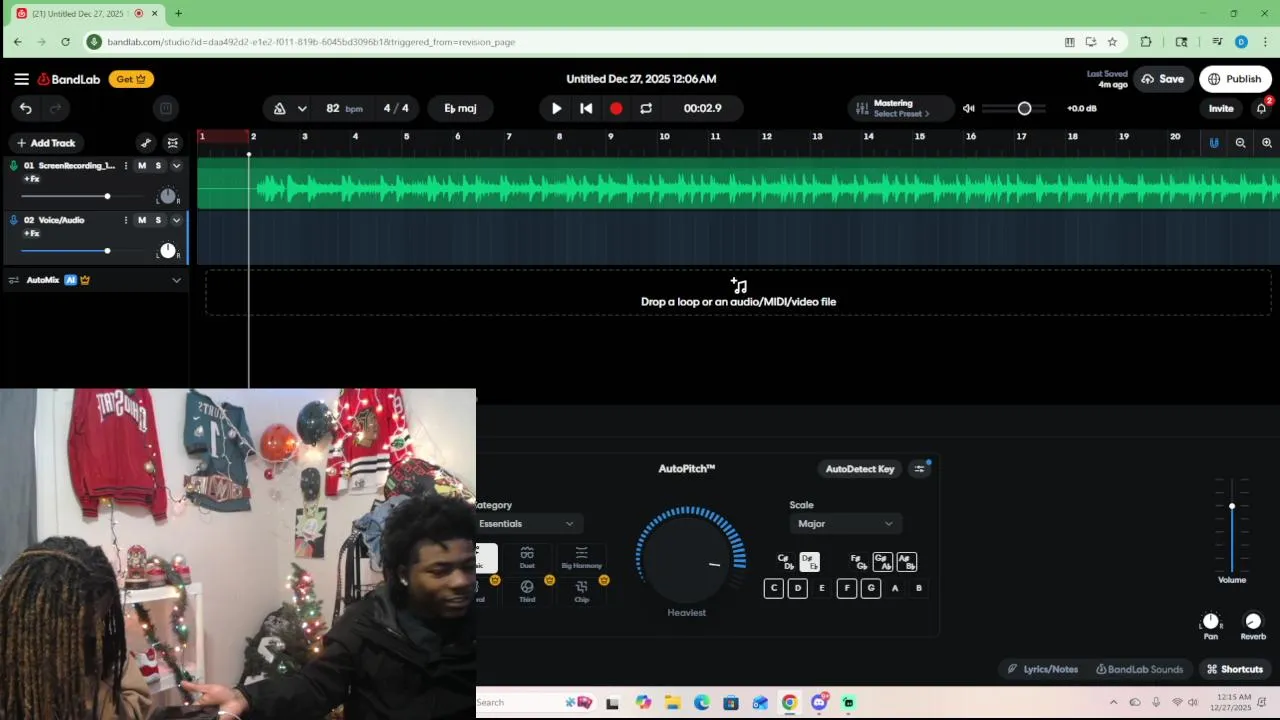Viewport: 1280px width, 720px height.
Task: Toggle the magnet snap-to-grid icon
Action: tap(1214, 143)
